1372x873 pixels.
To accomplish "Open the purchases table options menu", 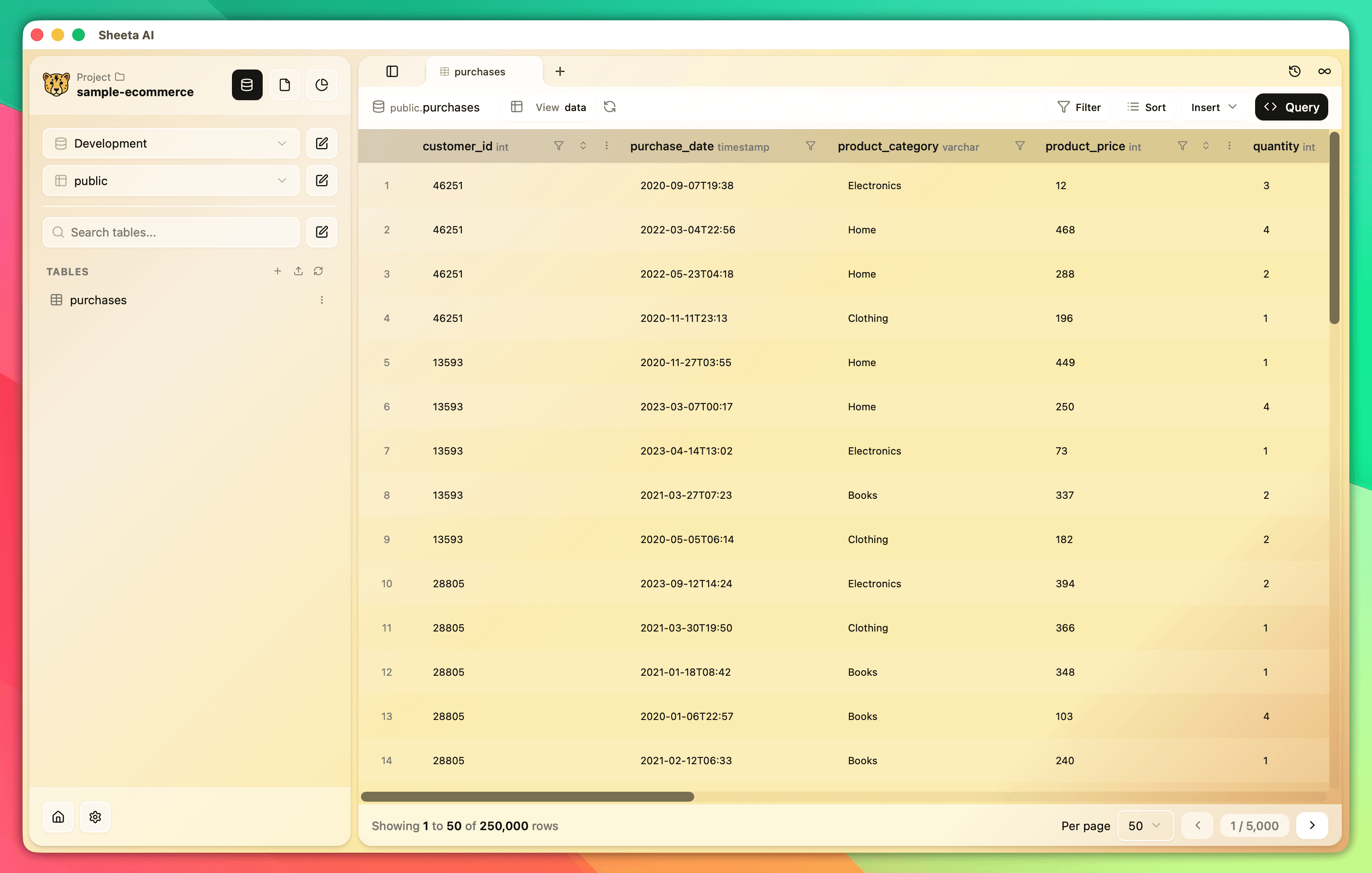I will click(x=322, y=299).
